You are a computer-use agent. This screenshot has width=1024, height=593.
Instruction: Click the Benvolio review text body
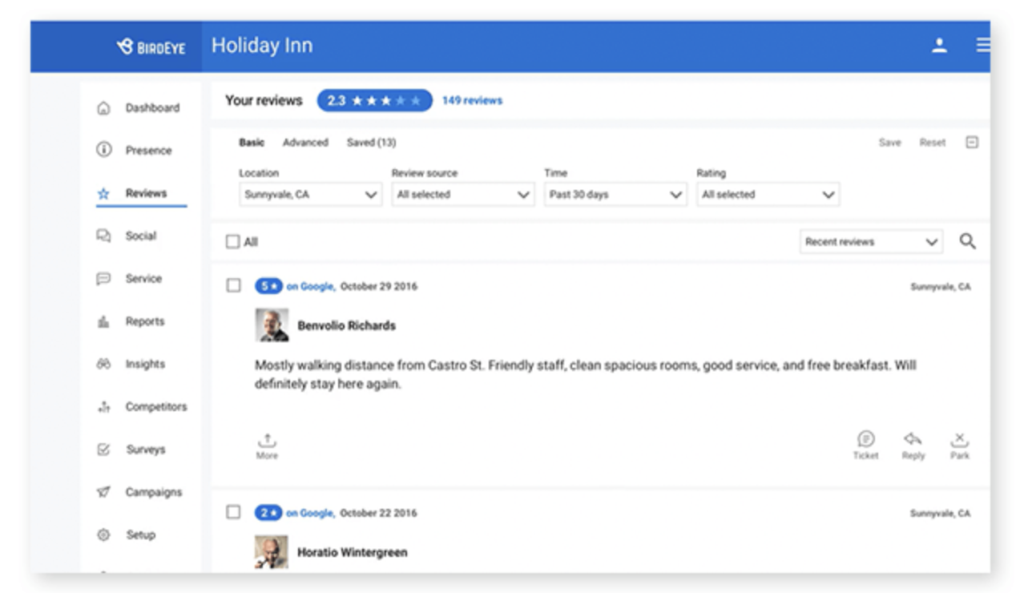point(585,374)
